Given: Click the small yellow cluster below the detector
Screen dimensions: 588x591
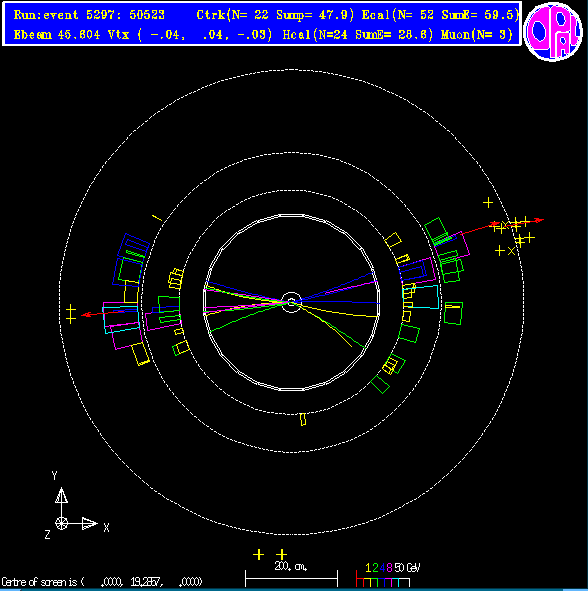Looking at the screenshot, I should click(303, 420).
